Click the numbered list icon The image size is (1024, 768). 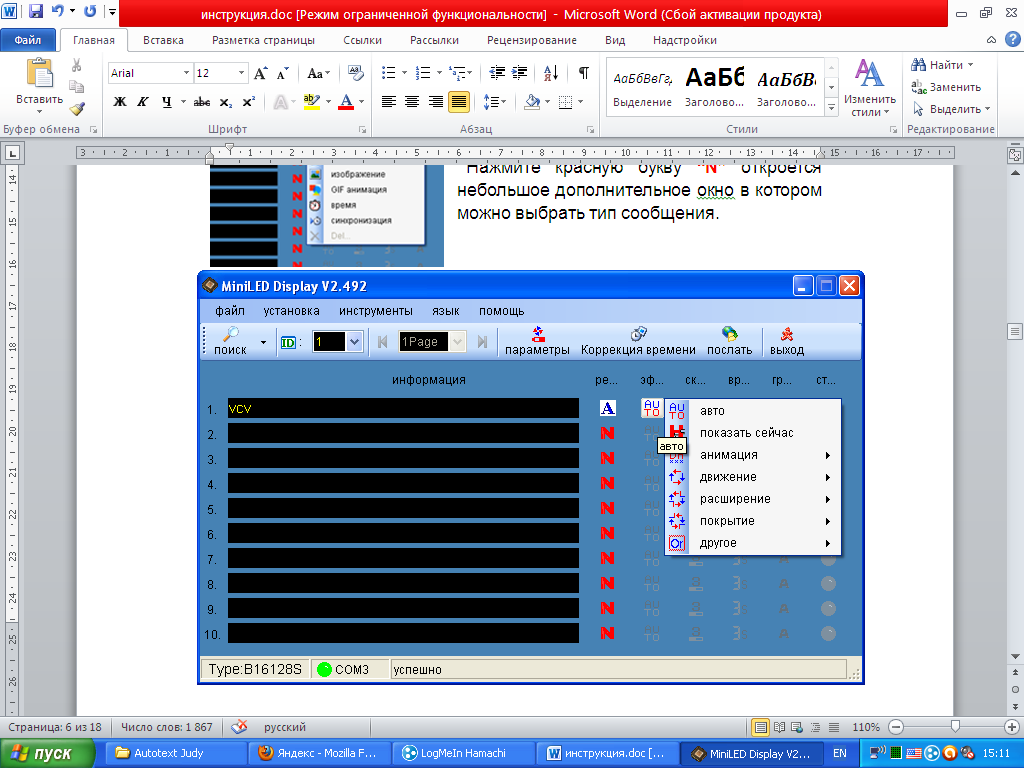click(423, 73)
